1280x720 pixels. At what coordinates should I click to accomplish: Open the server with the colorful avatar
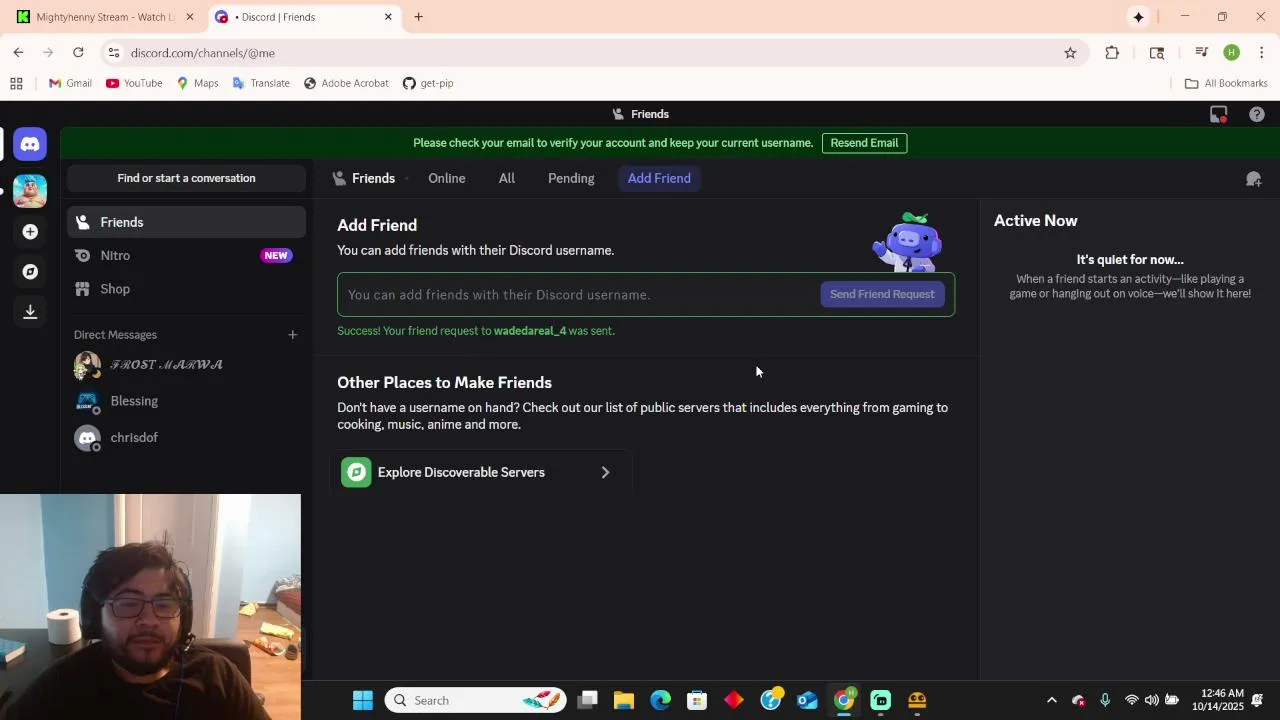point(30,190)
